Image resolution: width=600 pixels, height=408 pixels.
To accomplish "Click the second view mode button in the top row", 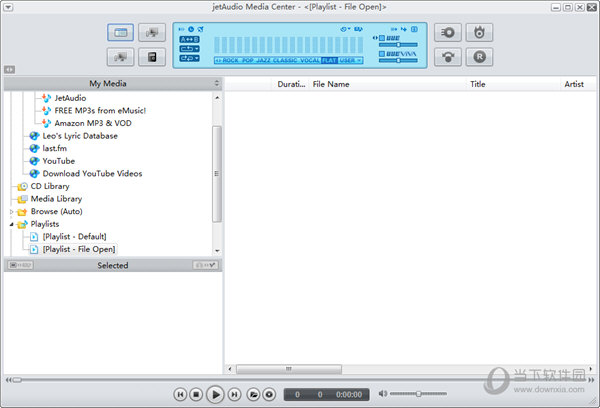I will click(x=152, y=33).
